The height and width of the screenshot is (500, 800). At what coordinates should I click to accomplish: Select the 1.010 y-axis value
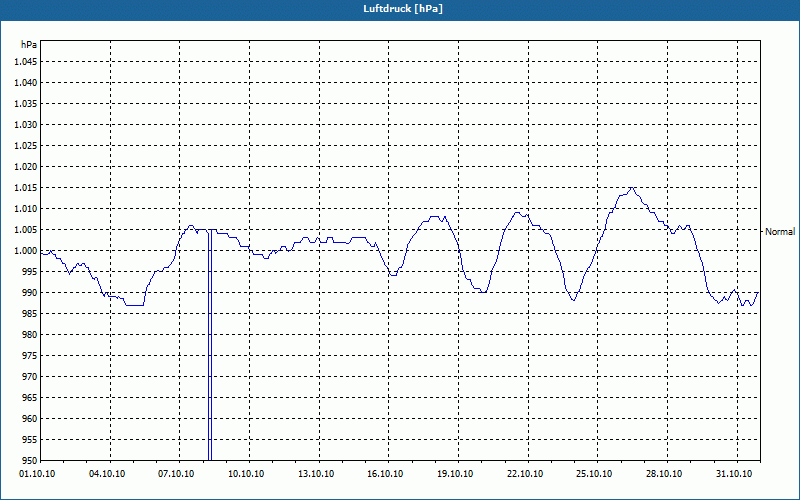tap(26, 209)
